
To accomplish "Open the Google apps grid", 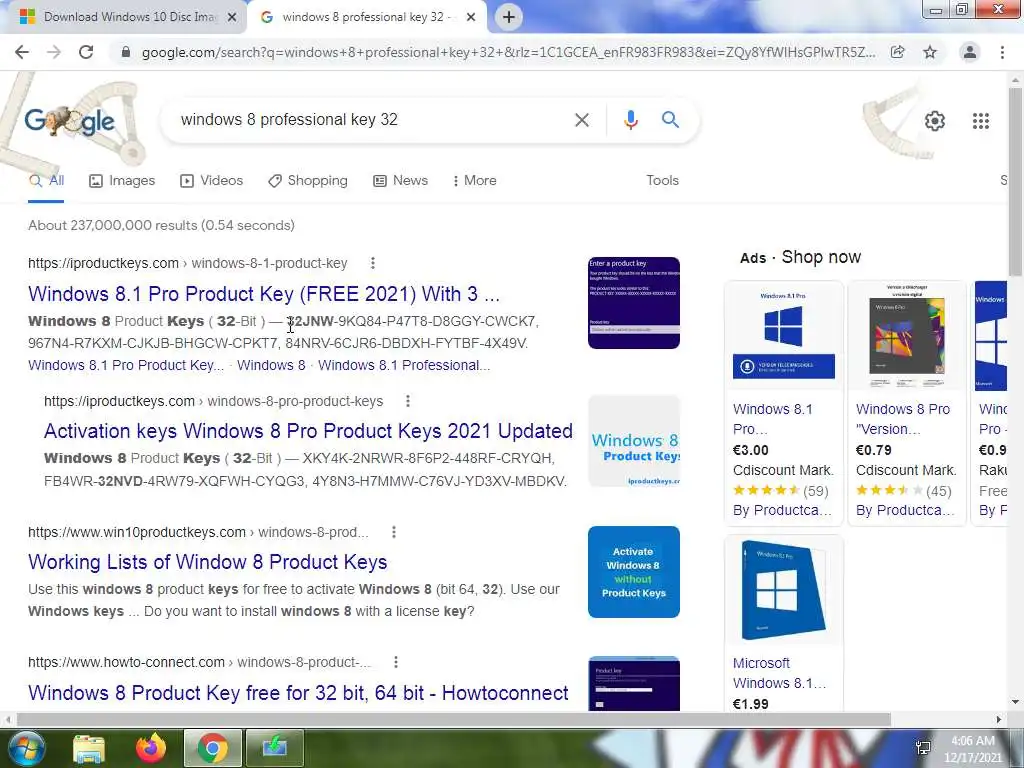I will point(981,121).
